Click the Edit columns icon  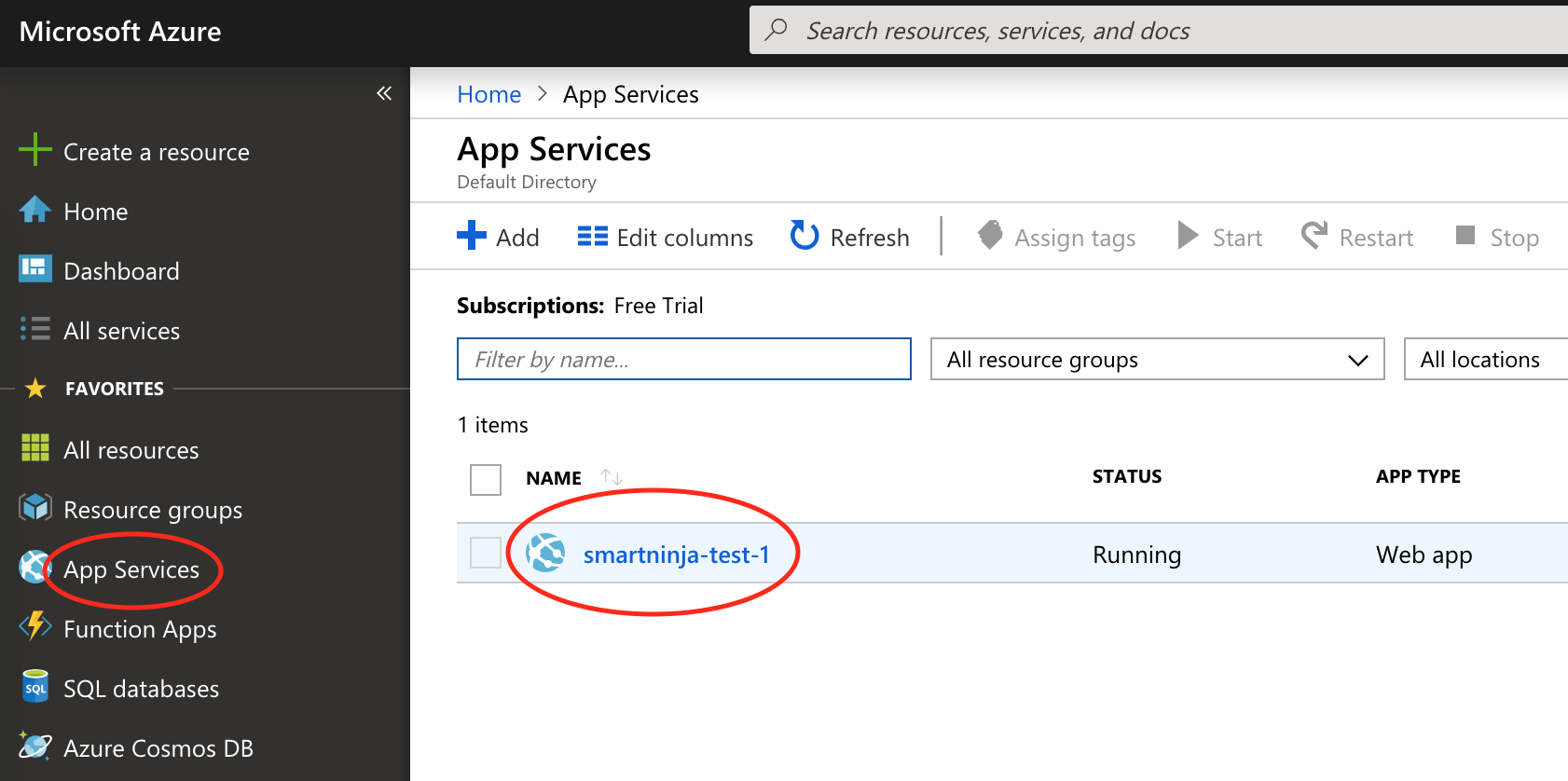coord(593,236)
